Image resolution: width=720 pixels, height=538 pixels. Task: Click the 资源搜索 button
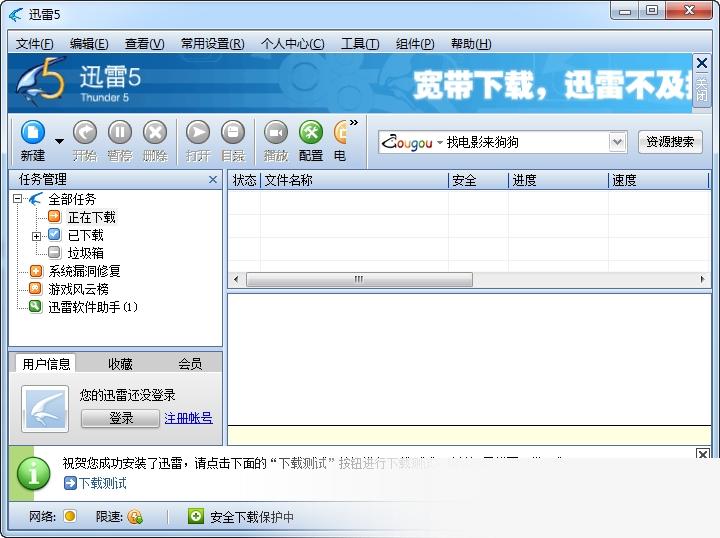tap(670, 142)
